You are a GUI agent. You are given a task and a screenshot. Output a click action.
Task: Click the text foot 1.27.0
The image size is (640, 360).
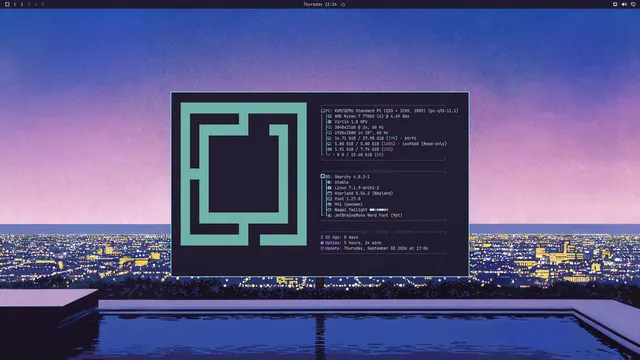point(347,199)
